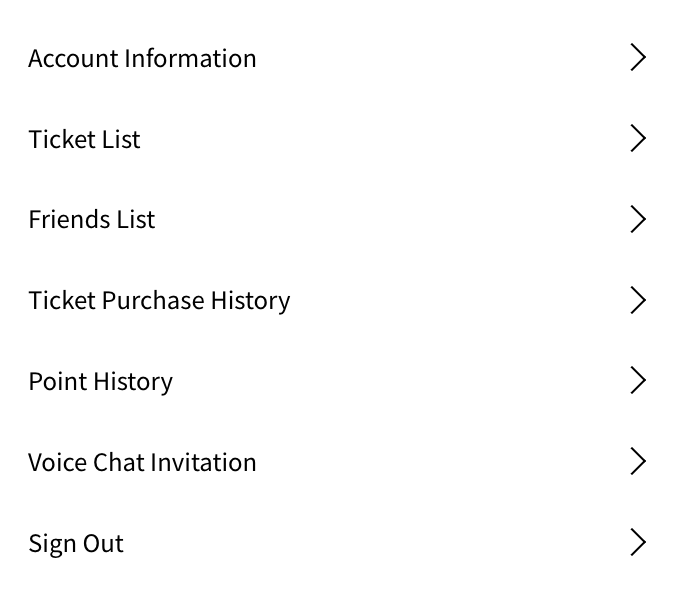Viewport: 692px width, 614px height.
Task: Tap the right arrow for Friends List
Action: tap(638, 220)
